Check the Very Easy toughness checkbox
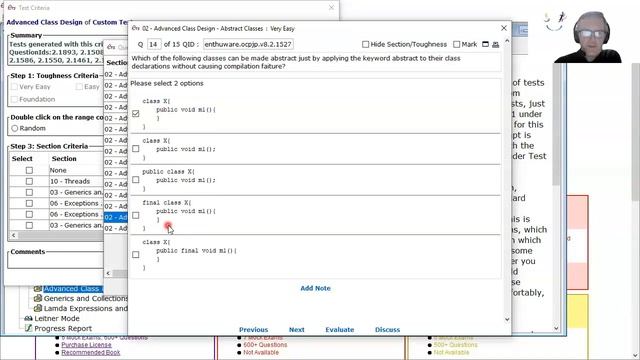 click(x=15, y=87)
